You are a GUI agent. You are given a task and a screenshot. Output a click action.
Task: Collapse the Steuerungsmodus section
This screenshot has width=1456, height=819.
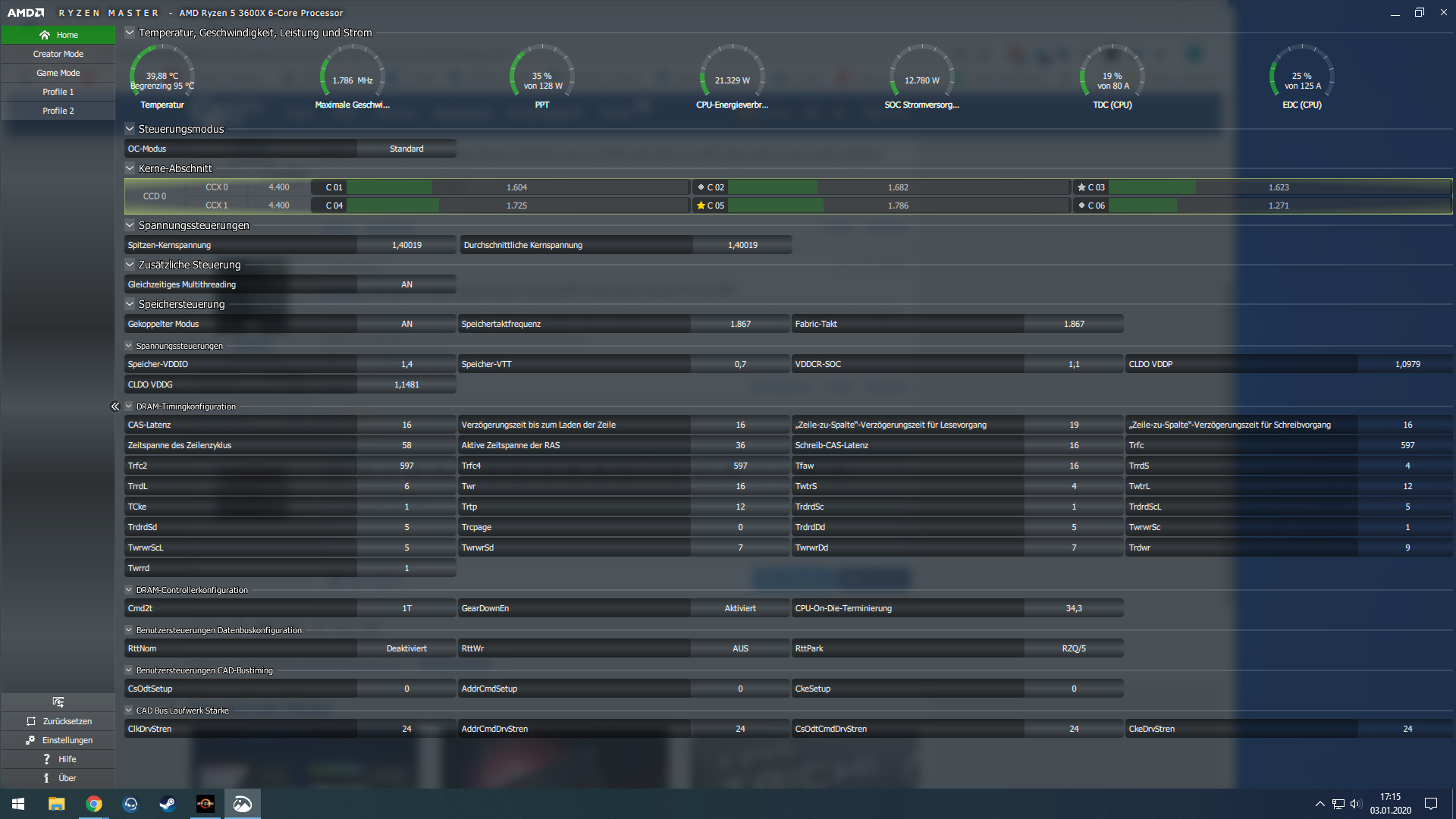click(130, 129)
